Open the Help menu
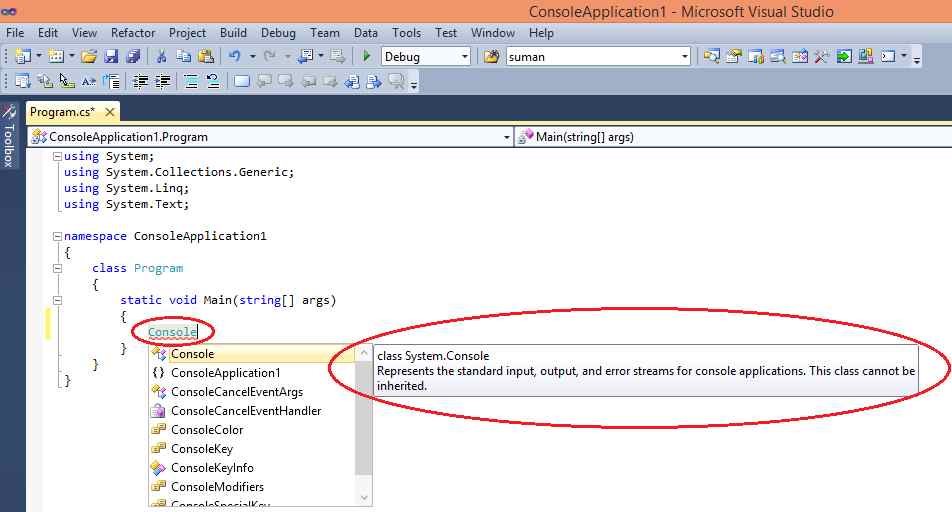Screen dimensions: 952x512 pyautogui.click(x=541, y=33)
